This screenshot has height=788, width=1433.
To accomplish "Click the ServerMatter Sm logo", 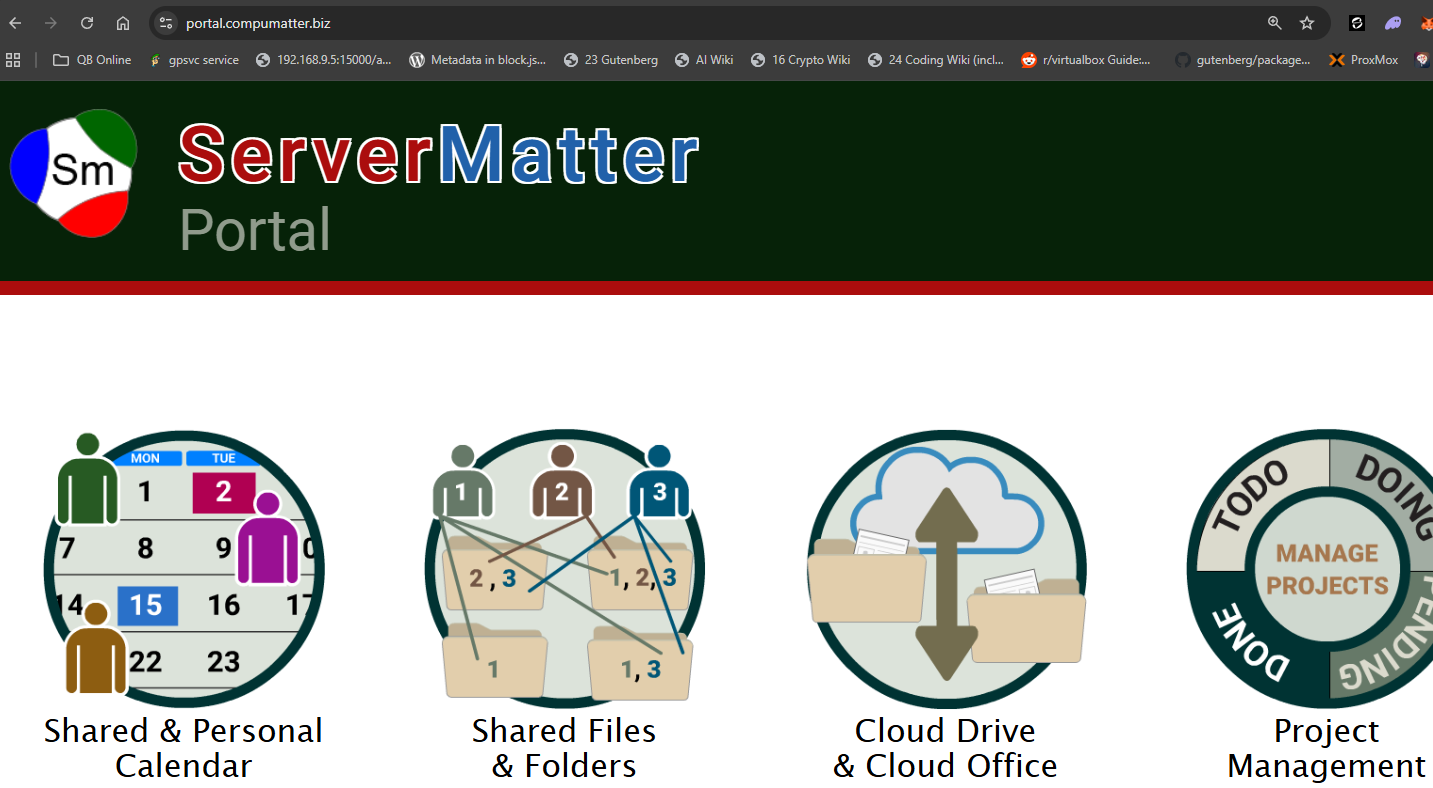I will coord(73,173).
